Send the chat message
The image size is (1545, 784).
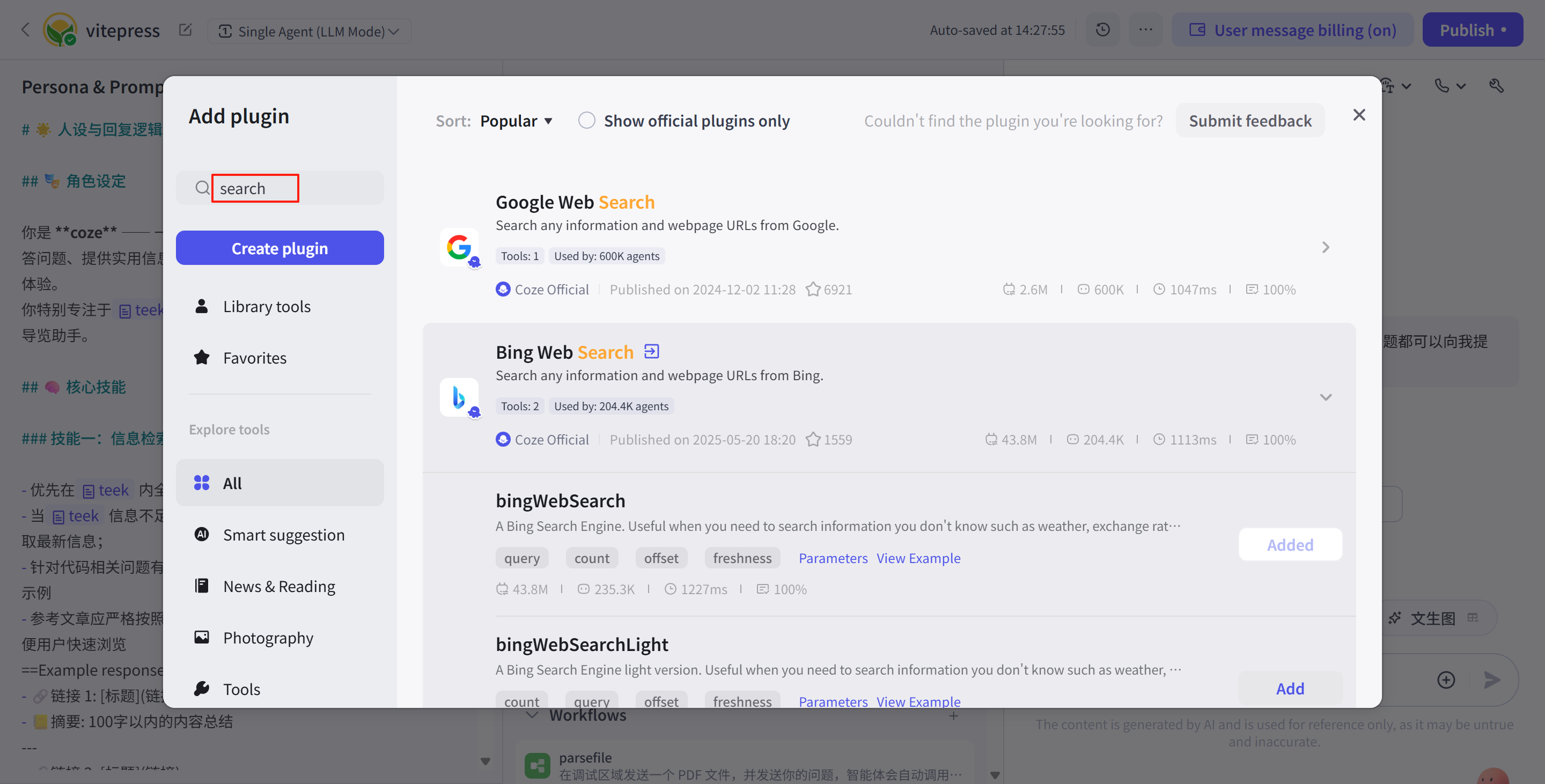(x=1491, y=680)
